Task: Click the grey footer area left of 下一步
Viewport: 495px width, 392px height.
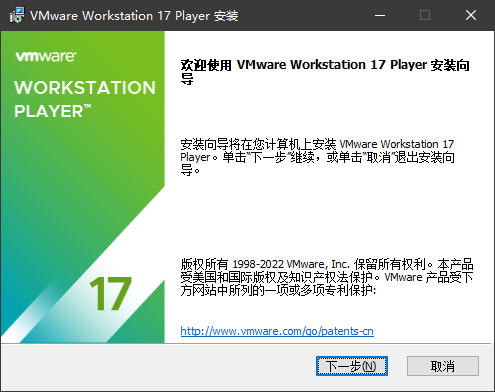Action: [x=157, y=367]
